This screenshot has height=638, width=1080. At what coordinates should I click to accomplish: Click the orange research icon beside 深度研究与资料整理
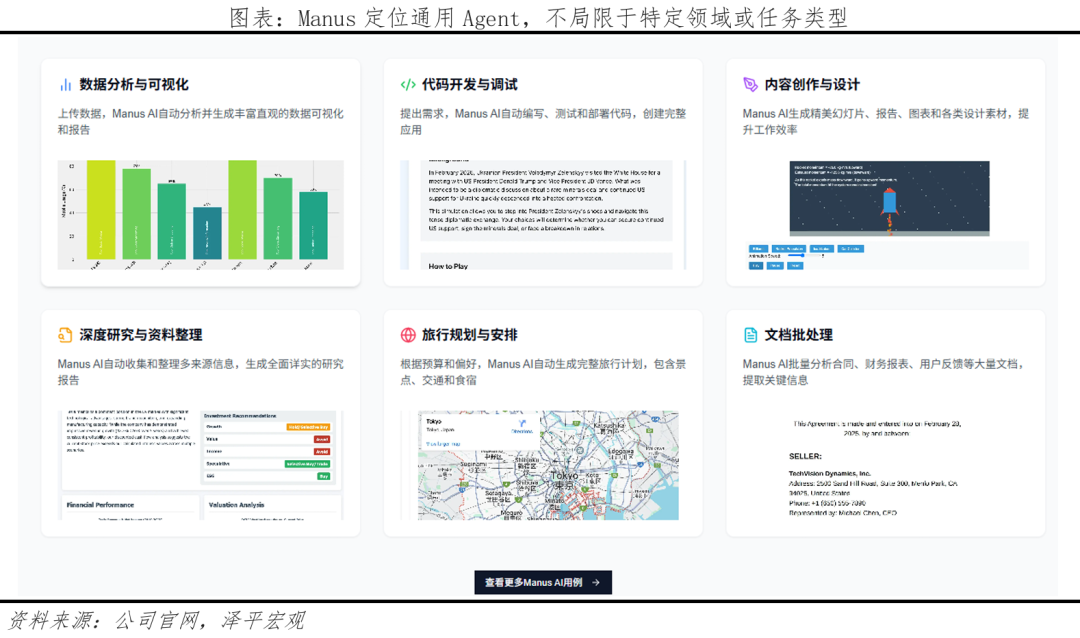tap(65, 335)
